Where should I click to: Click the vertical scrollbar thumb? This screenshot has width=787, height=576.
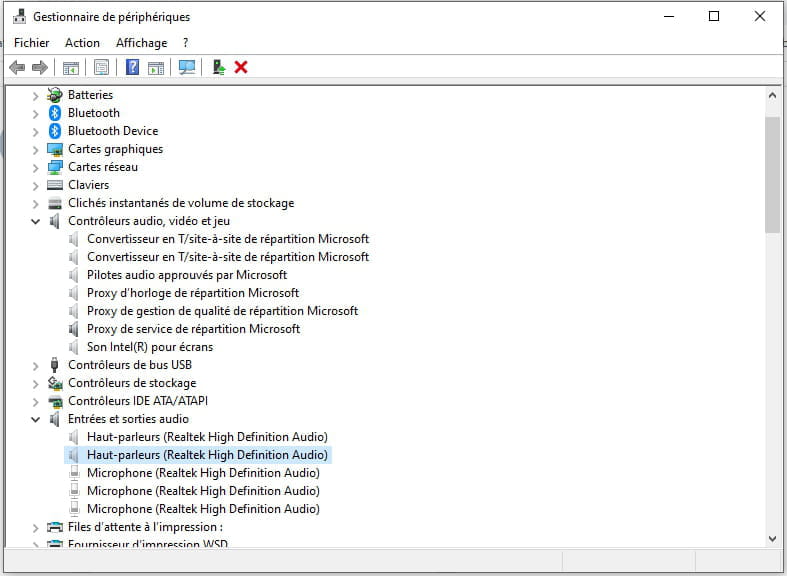tap(772, 175)
